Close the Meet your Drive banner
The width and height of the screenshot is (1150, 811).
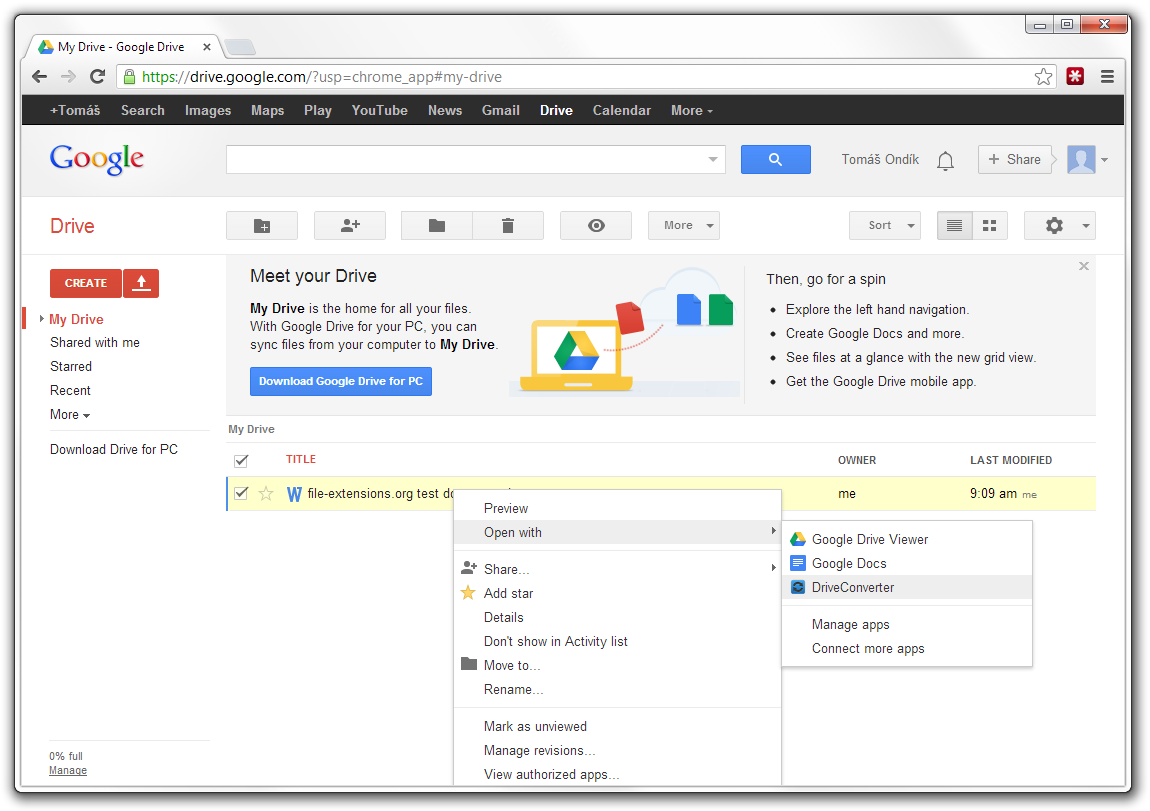point(1084,266)
